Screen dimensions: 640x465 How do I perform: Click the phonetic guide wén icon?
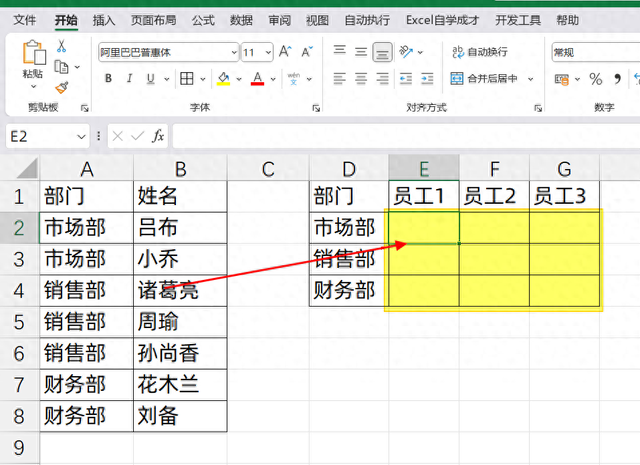[293, 78]
